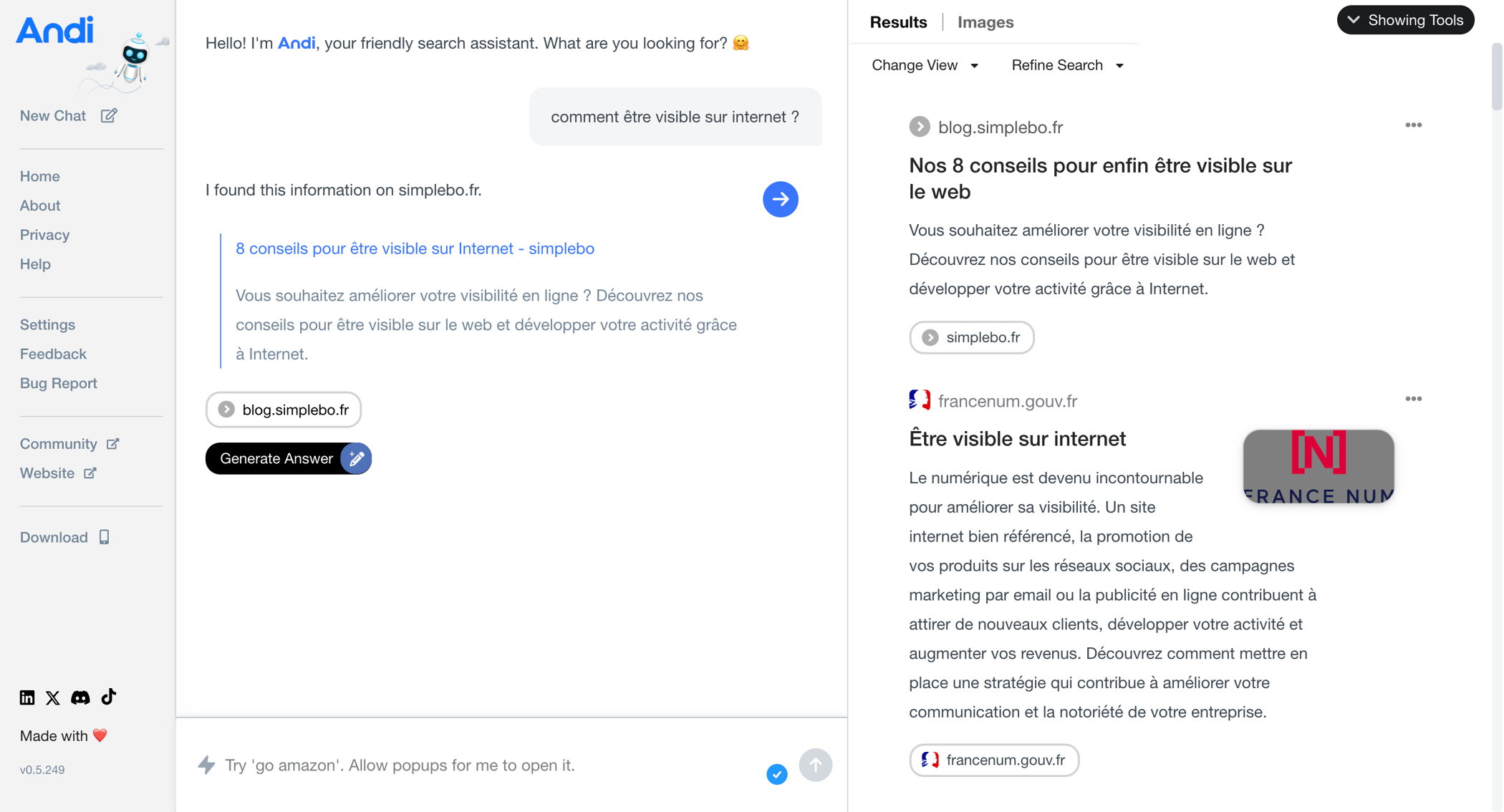Open the Discord icon

click(80, 697)
